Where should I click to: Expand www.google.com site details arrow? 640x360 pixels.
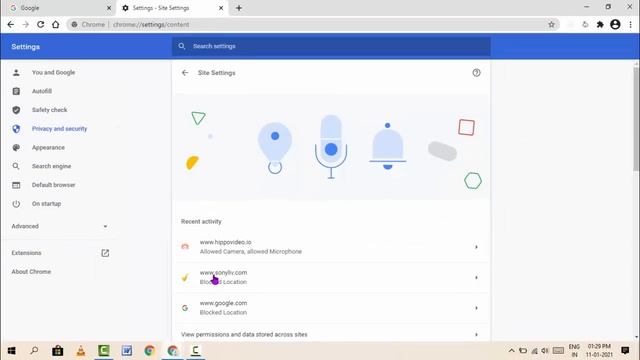(476, 308)
